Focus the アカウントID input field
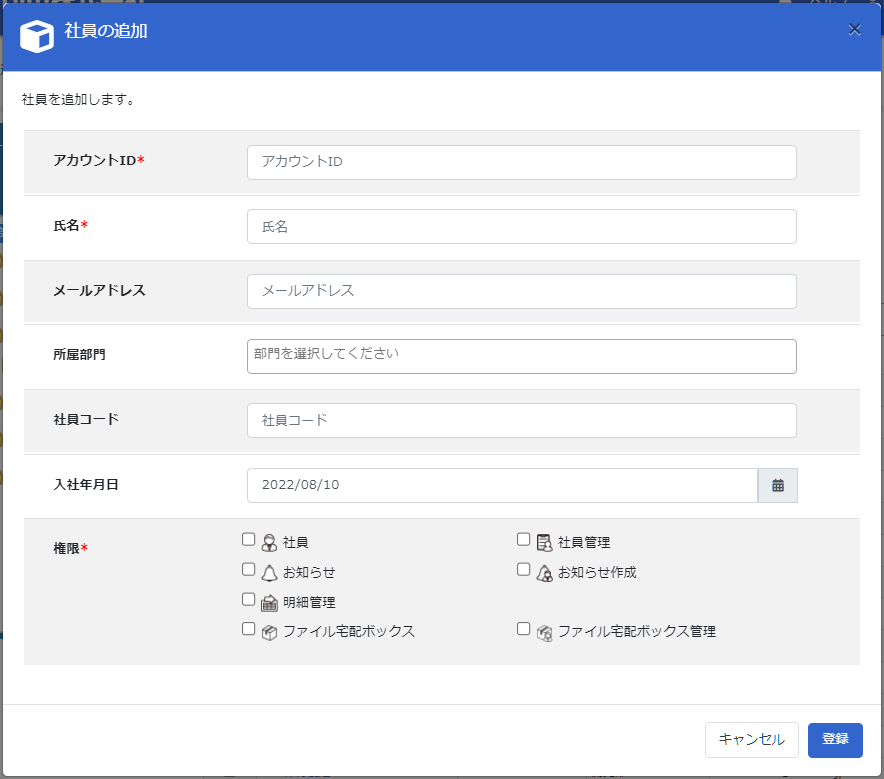This screenshot has width=884, height=779. pos(521,162)
